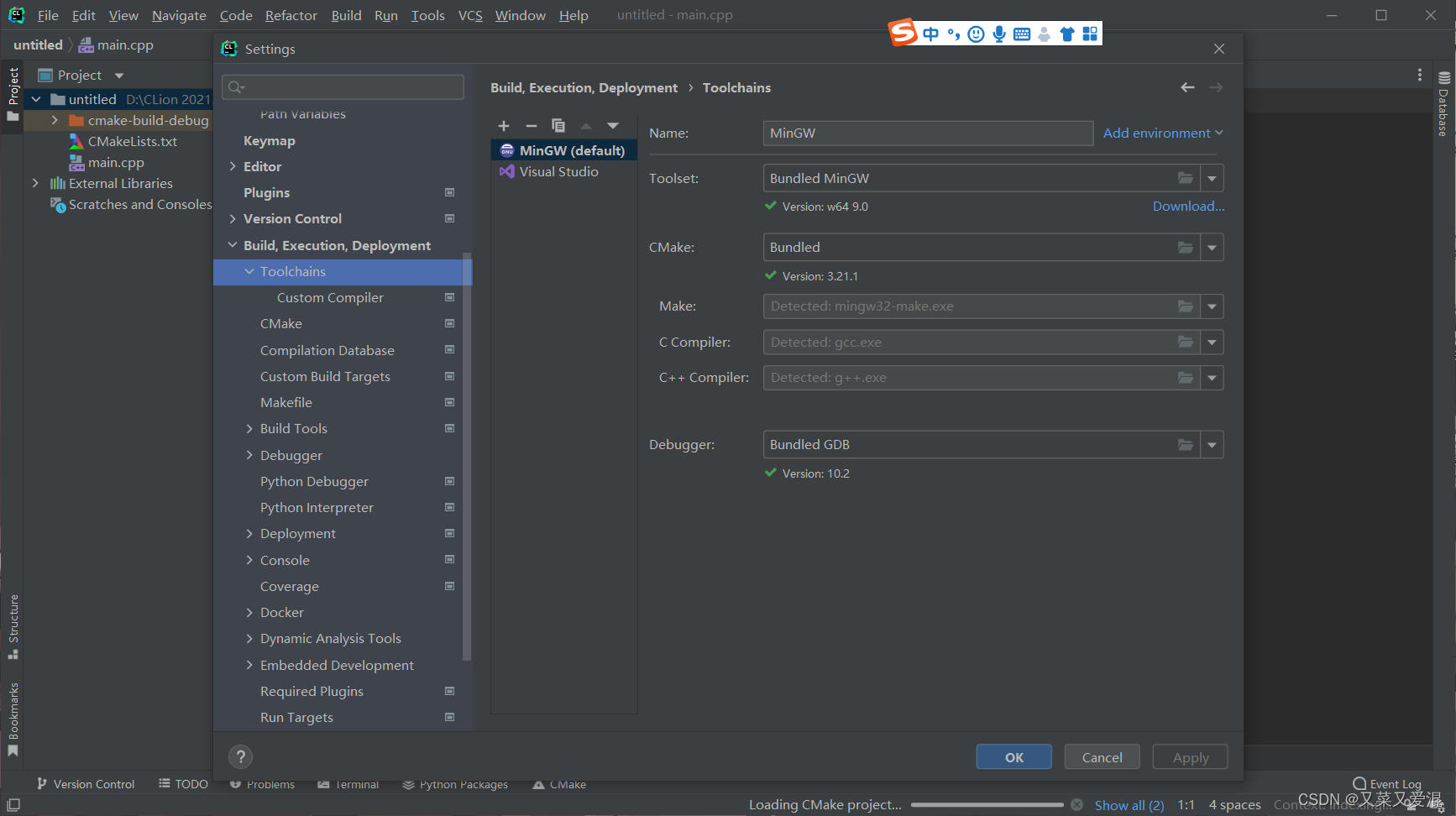Click Show all (2) background tasks link
1456x816 pixels.
[x=1129, y=805]
